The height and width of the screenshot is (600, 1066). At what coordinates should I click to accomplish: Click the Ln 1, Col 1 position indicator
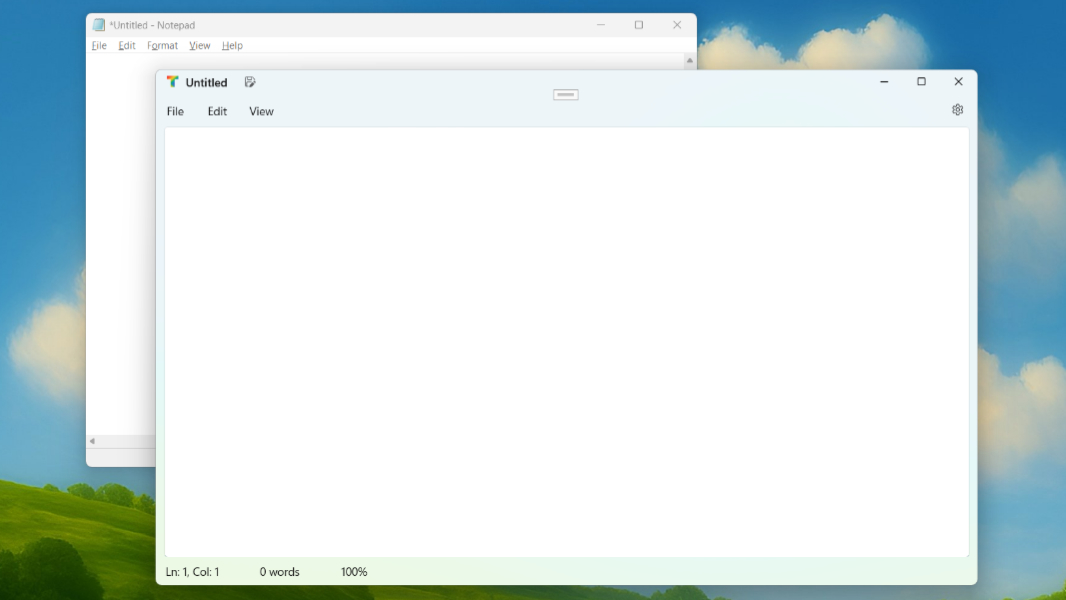pyautogui.click(x=192, y=572)
